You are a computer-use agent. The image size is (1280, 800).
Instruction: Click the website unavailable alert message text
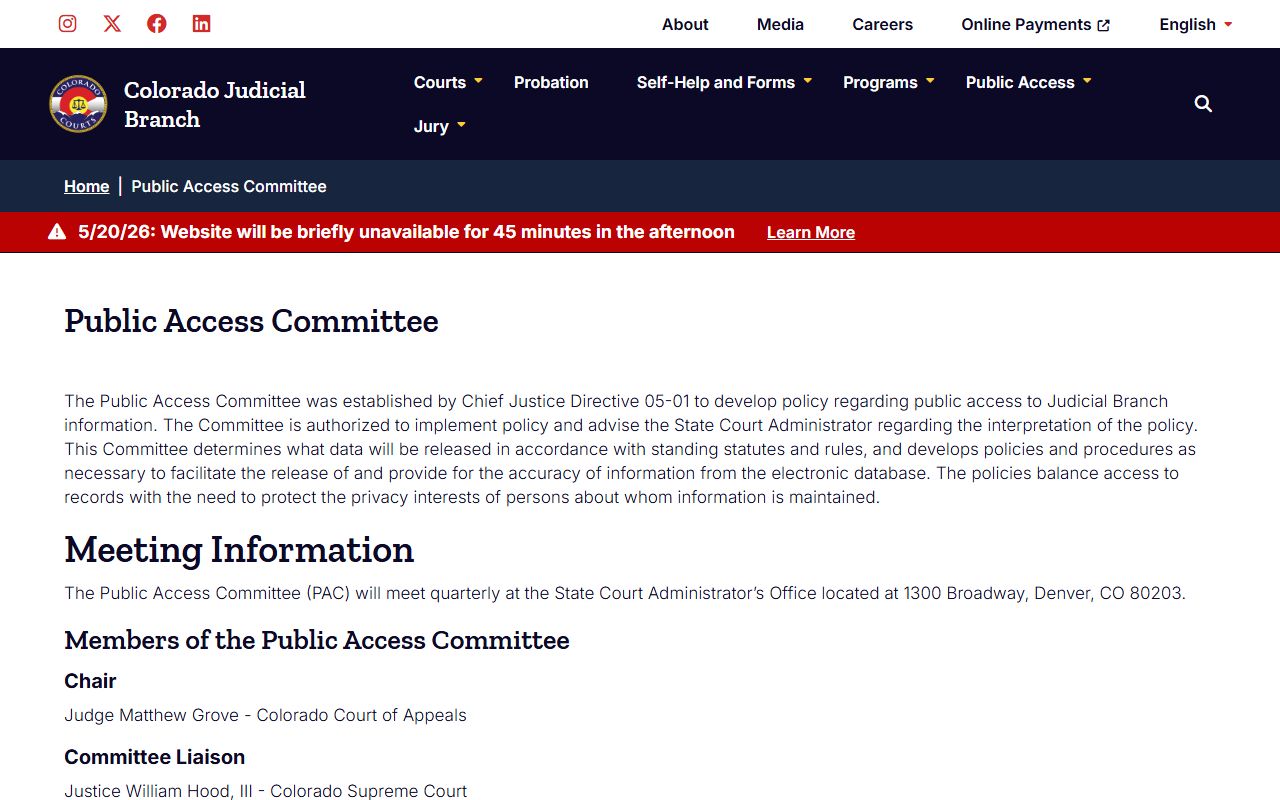pos(406,232)
